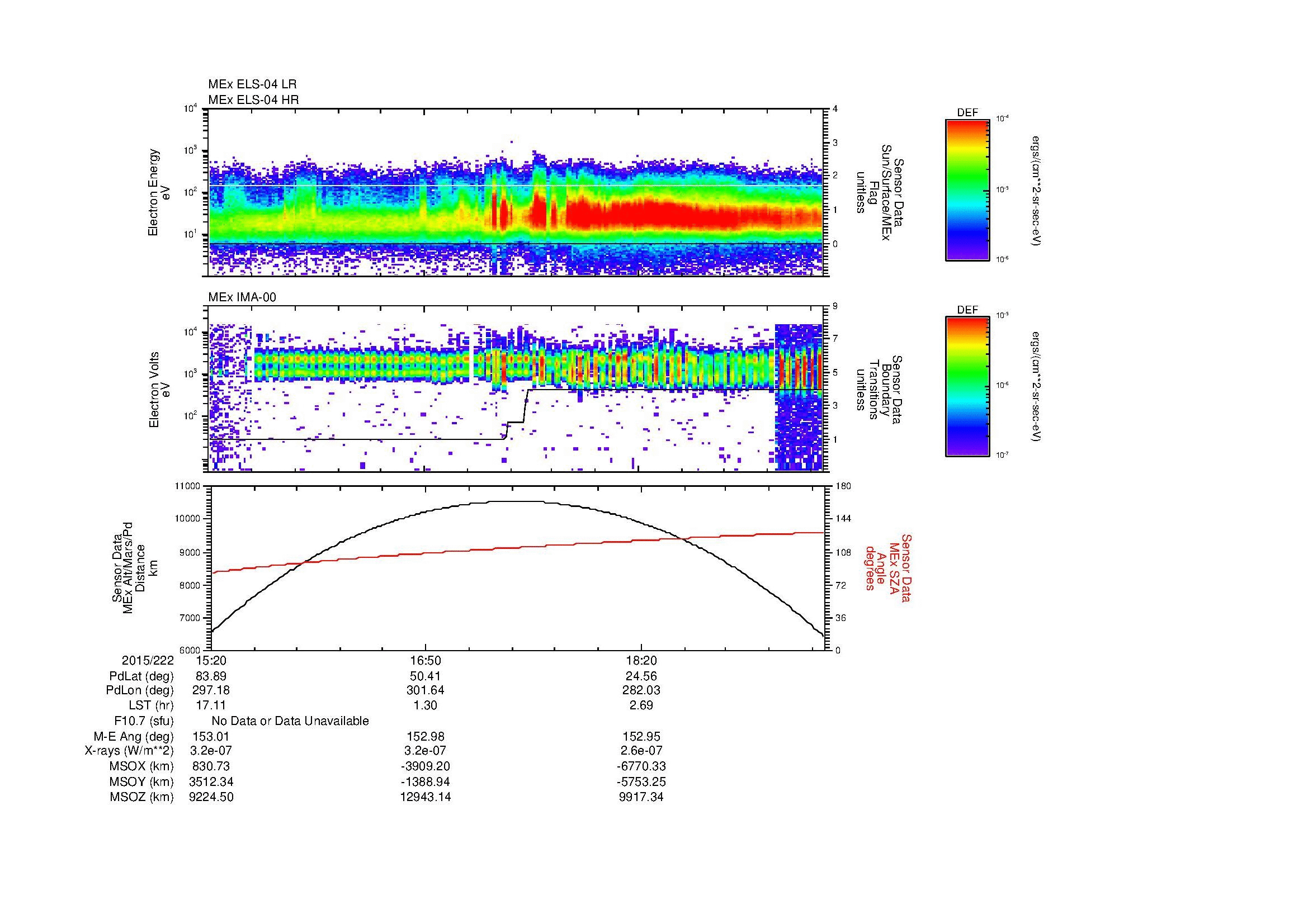Click MSOX value '-6770.33'

pos(641,766)
